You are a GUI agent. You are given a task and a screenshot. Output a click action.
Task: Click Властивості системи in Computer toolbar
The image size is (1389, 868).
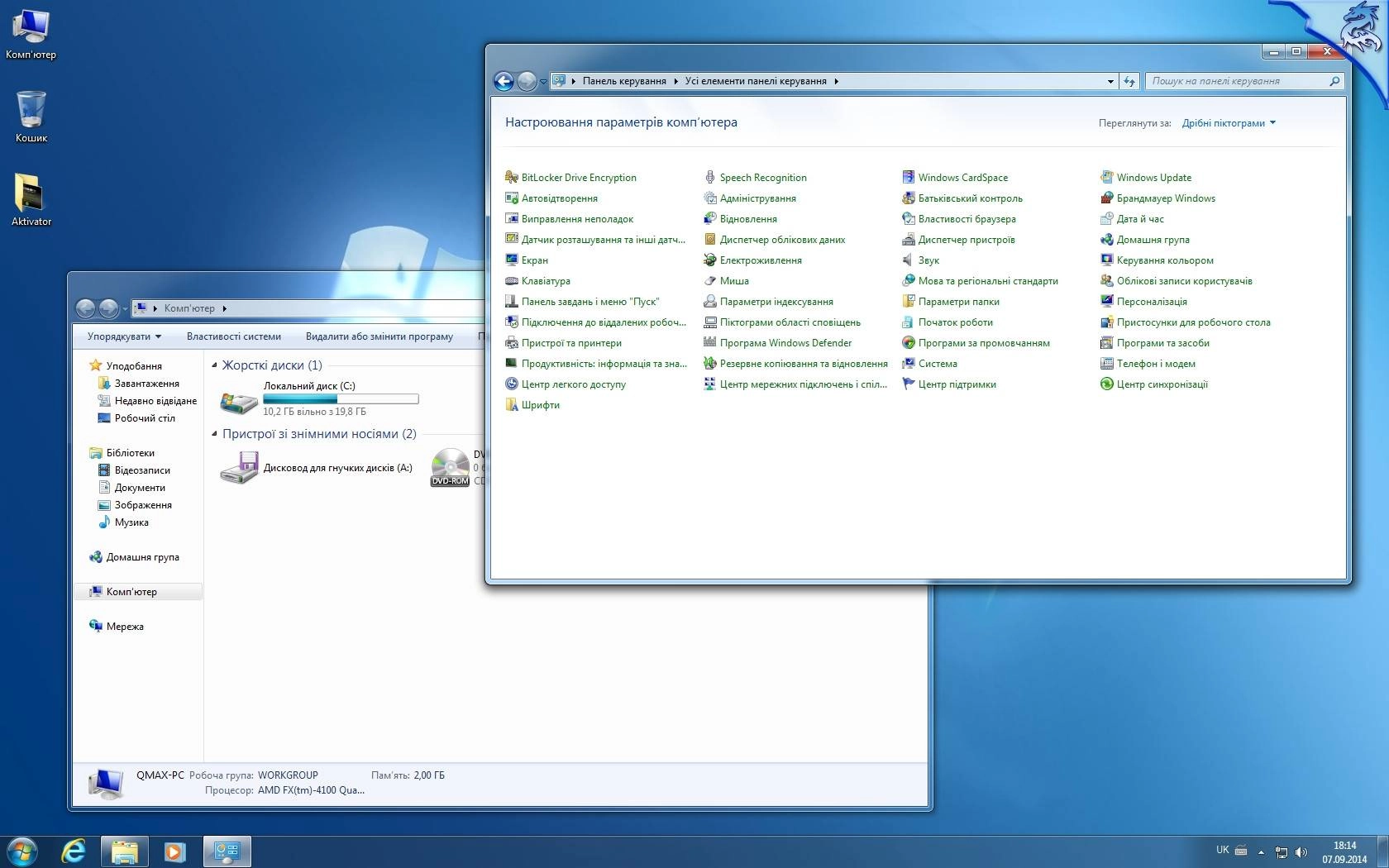click(x=234, y=336)
